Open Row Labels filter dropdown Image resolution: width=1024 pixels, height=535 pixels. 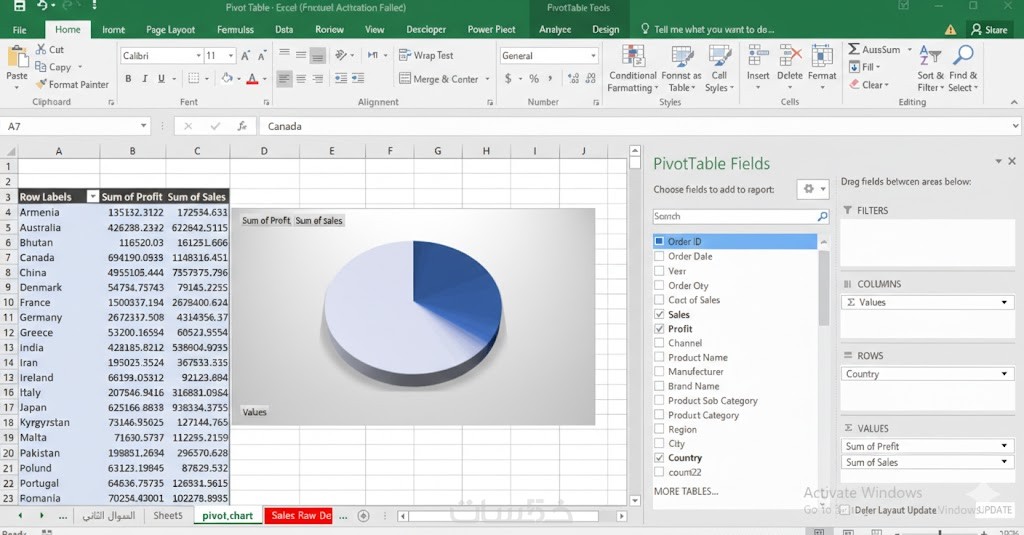tap(92, 197)
